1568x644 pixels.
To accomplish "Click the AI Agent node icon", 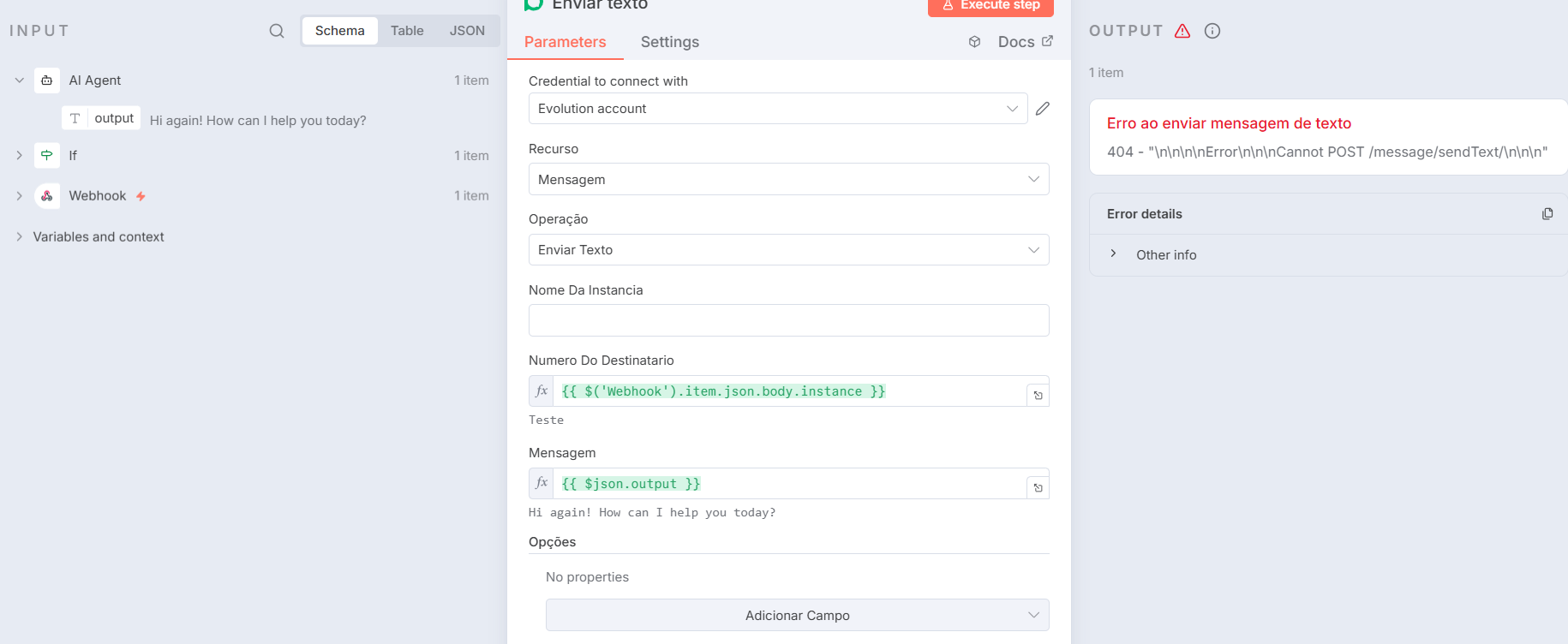I will [47, 80].
